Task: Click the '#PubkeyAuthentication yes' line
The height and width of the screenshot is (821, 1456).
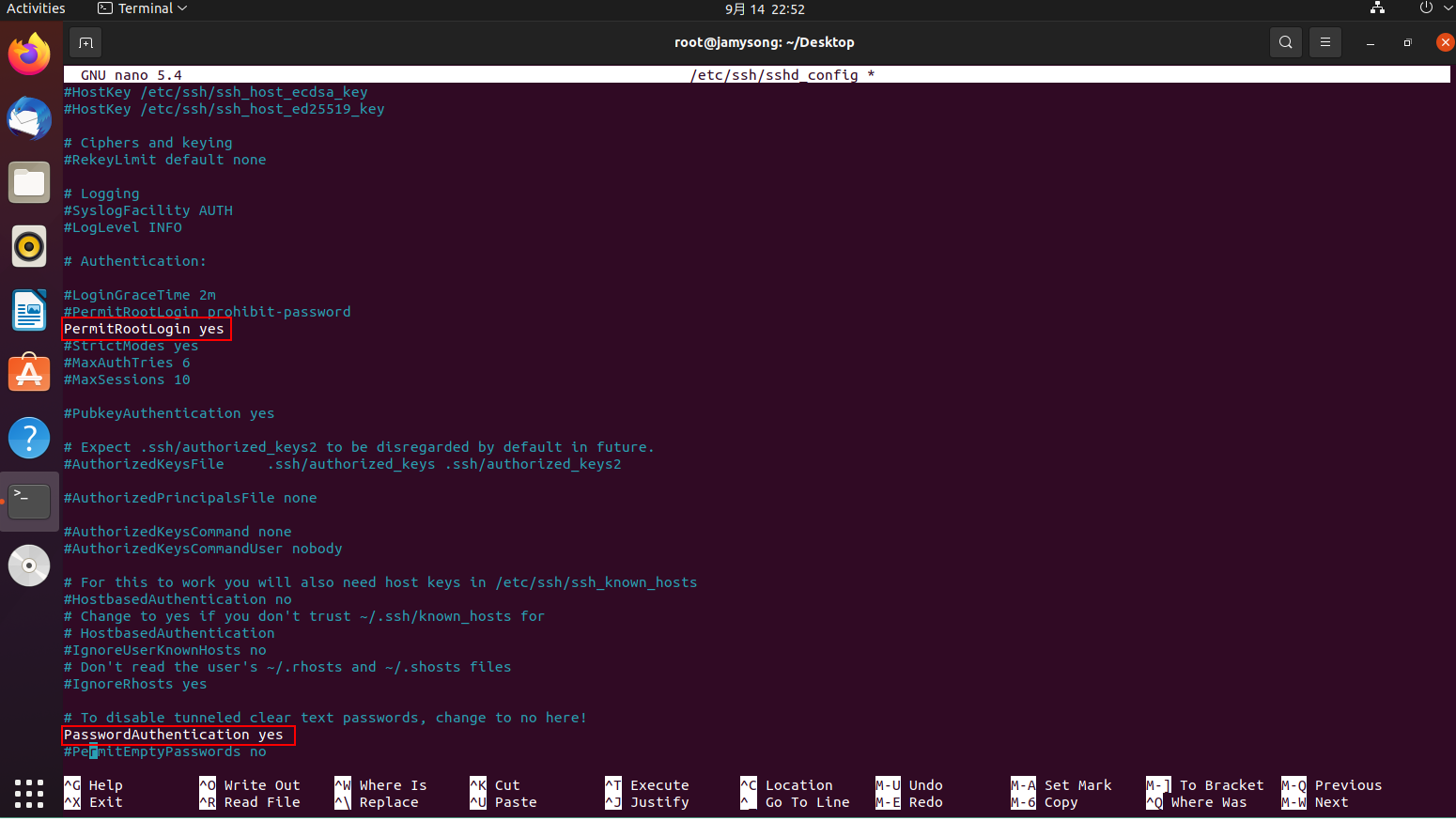Action: [x=169, y=413]
